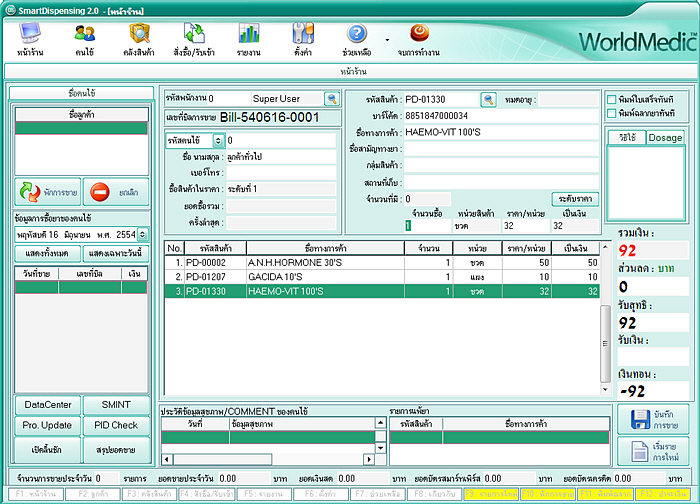Open the รหัสคนไข้ type dropdown
This screenshot has width=700, height=504.
click(218, 141)
